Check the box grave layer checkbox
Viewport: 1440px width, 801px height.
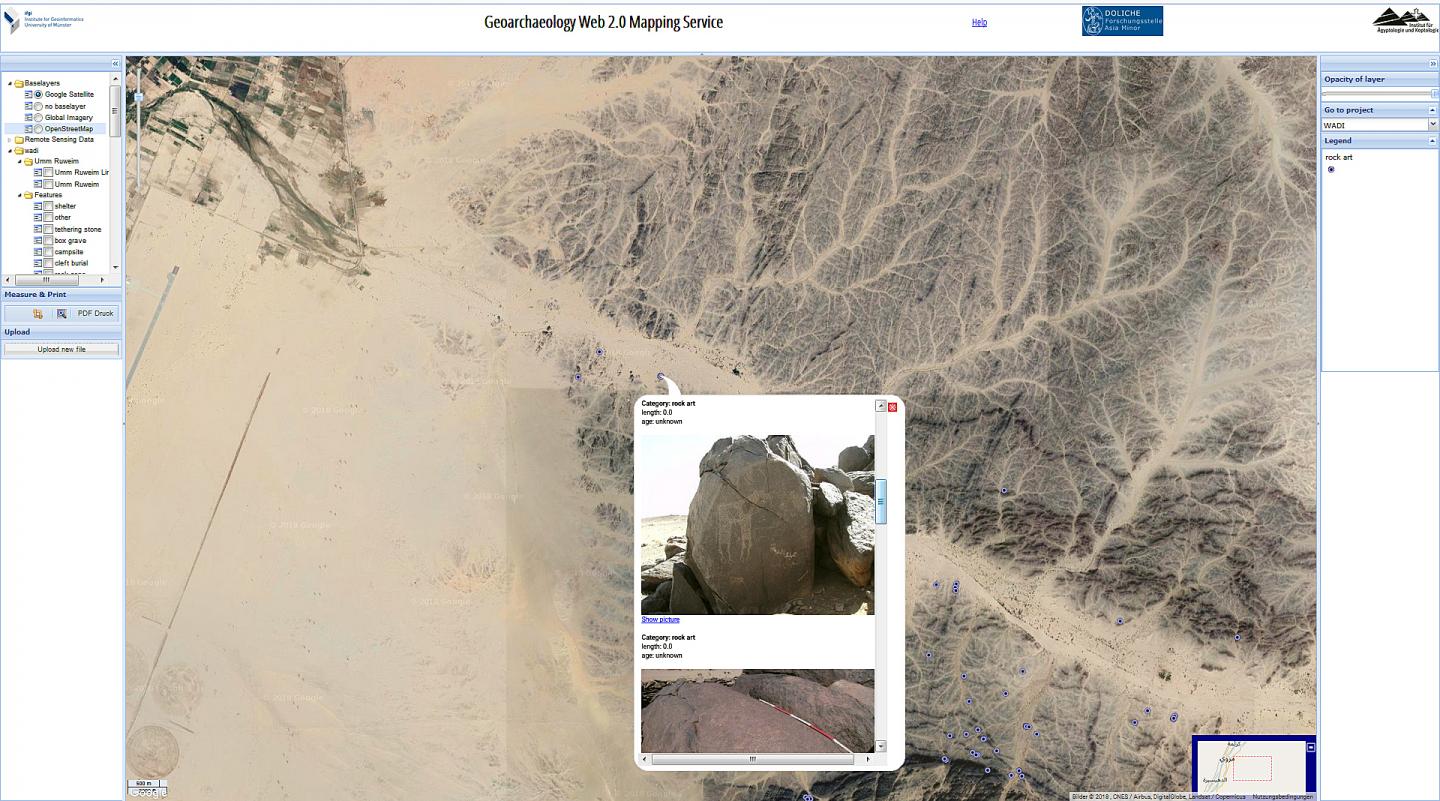click(x=48, y=241)
